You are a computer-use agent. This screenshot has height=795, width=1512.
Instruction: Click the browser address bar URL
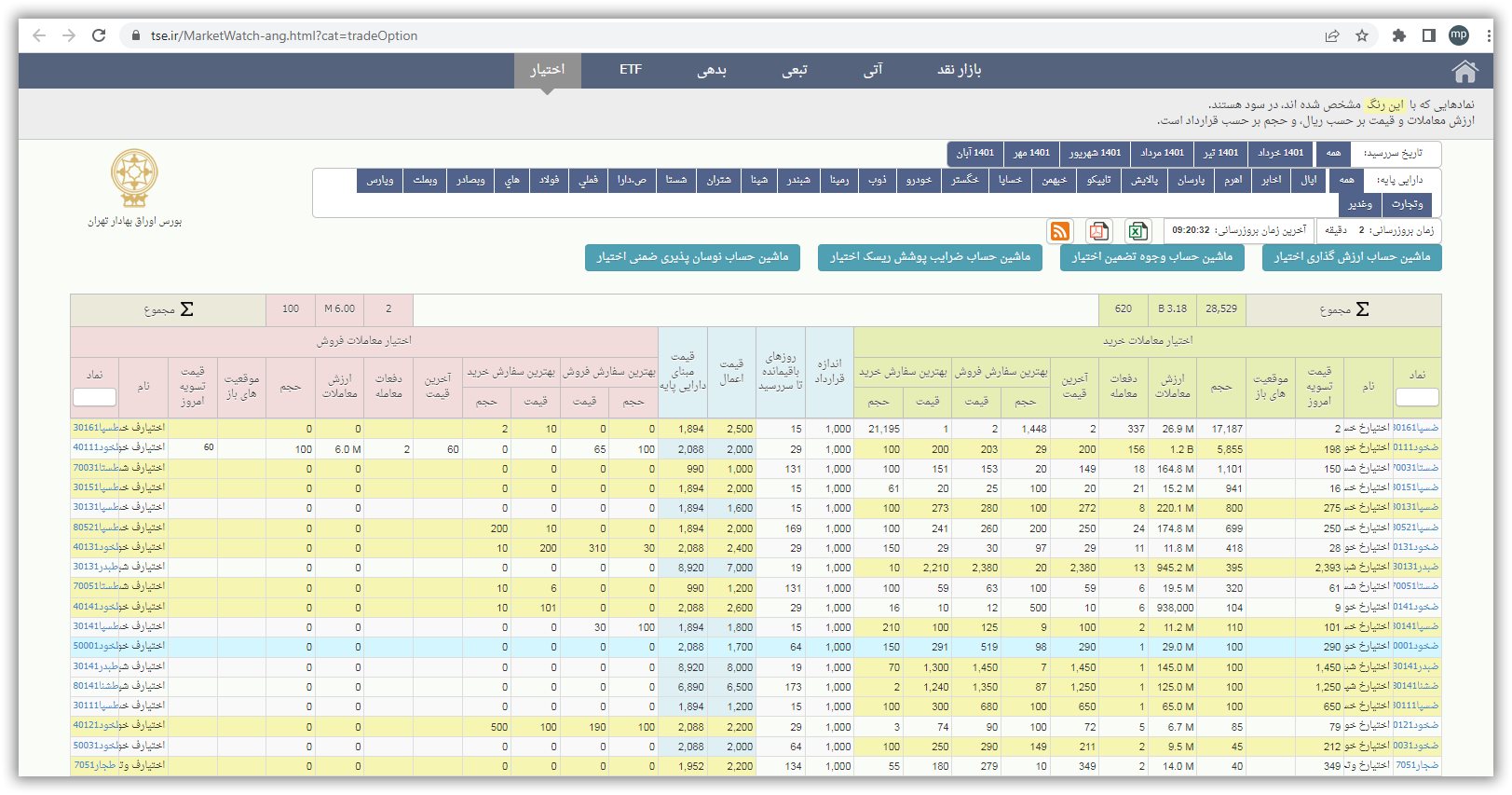(x=284, y=35)
